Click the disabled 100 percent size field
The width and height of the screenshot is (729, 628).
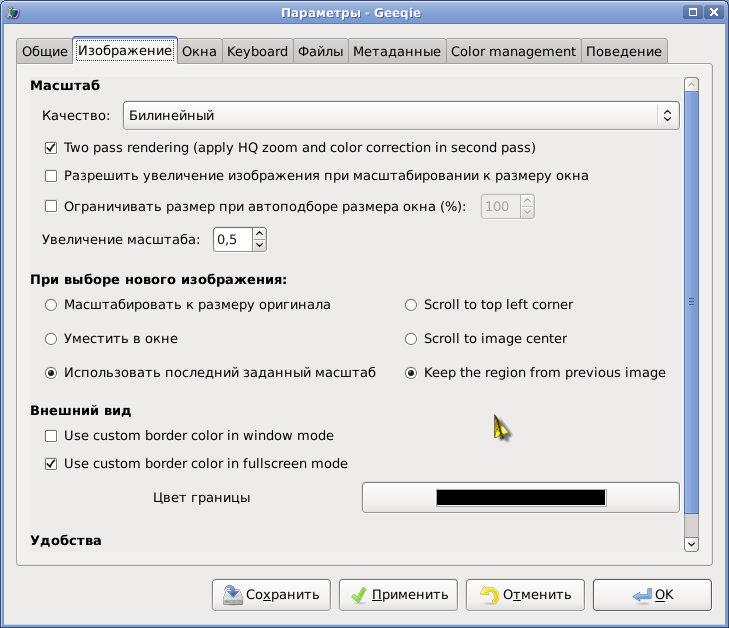[500, 206]
